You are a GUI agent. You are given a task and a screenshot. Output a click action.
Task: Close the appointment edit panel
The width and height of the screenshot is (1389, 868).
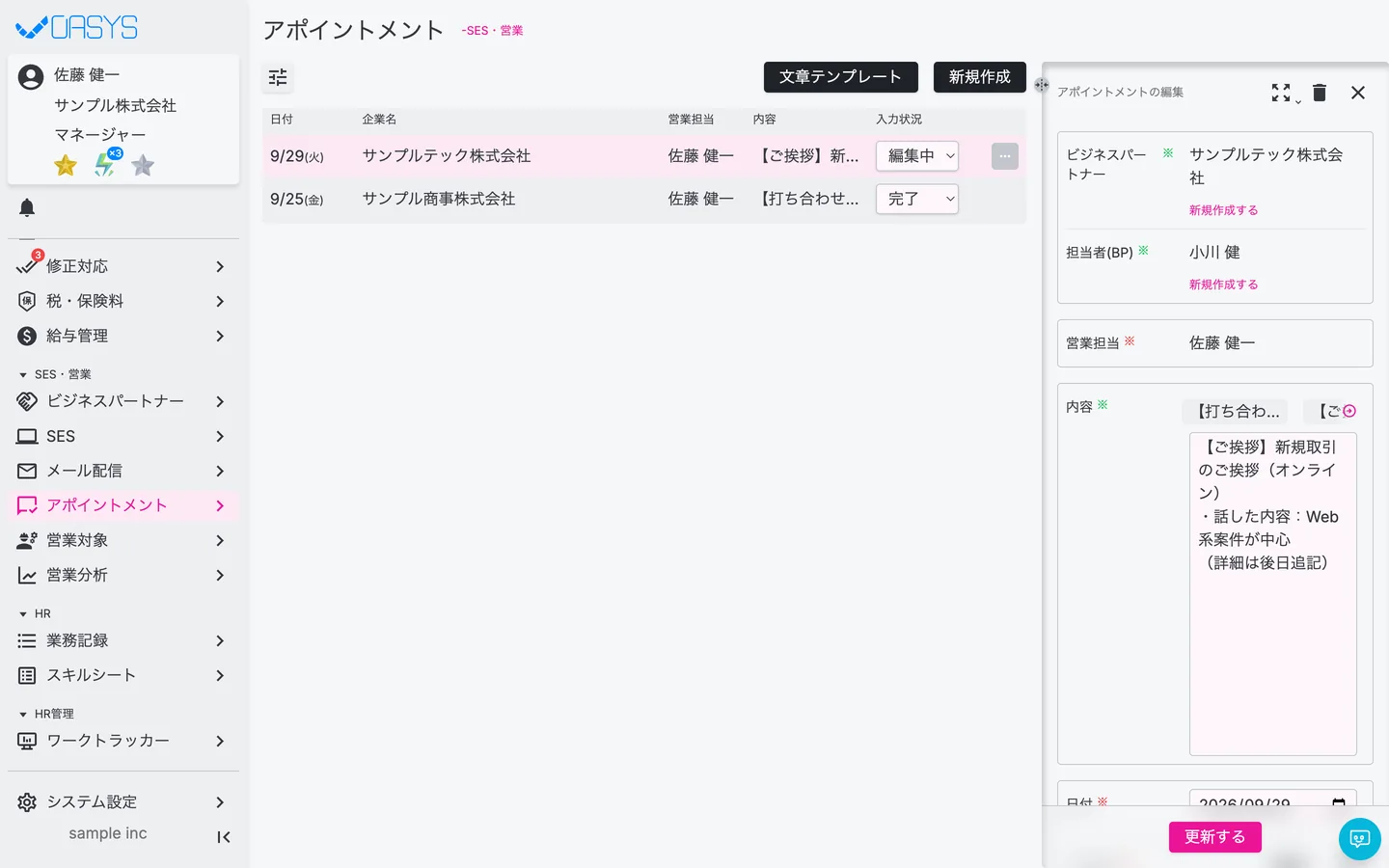tap(1358, 93)
